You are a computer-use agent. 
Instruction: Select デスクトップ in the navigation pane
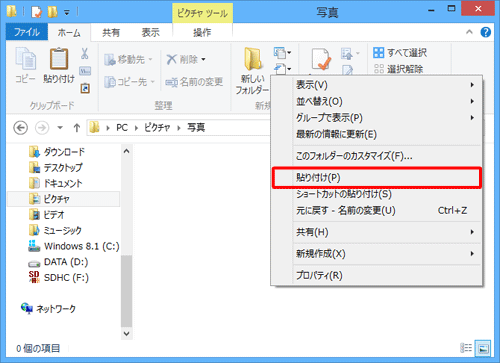56,167
